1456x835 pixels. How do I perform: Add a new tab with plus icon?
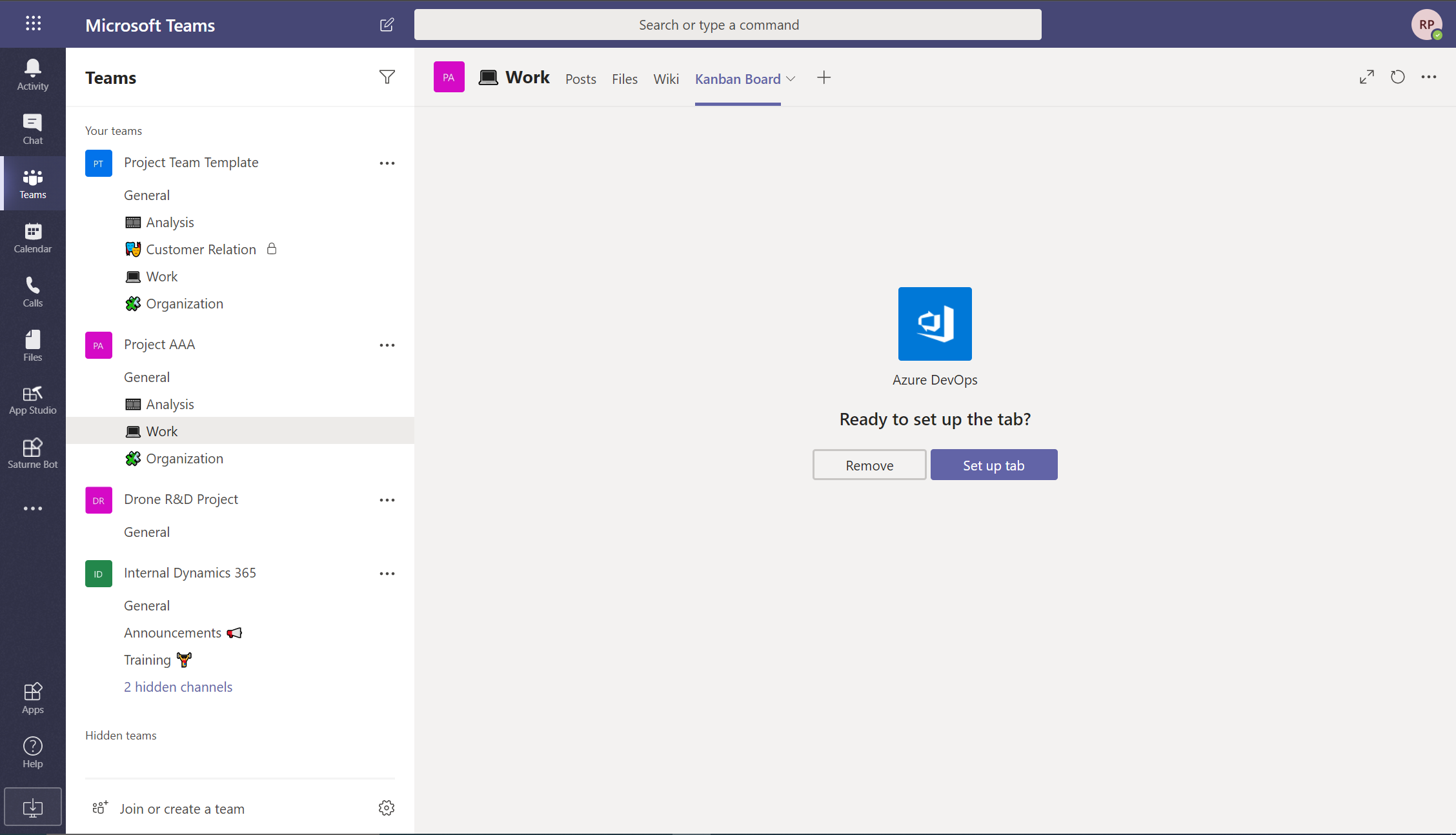point(824,78)
